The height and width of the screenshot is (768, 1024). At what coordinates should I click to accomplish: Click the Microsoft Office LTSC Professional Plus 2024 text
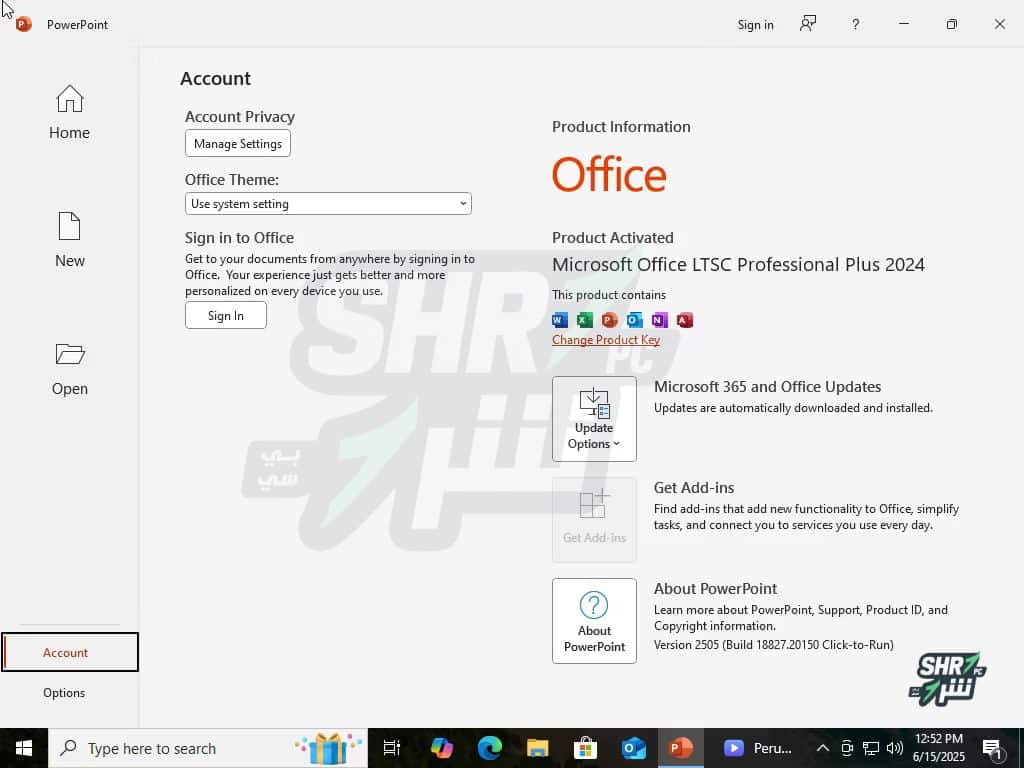[x=739, y=264]
